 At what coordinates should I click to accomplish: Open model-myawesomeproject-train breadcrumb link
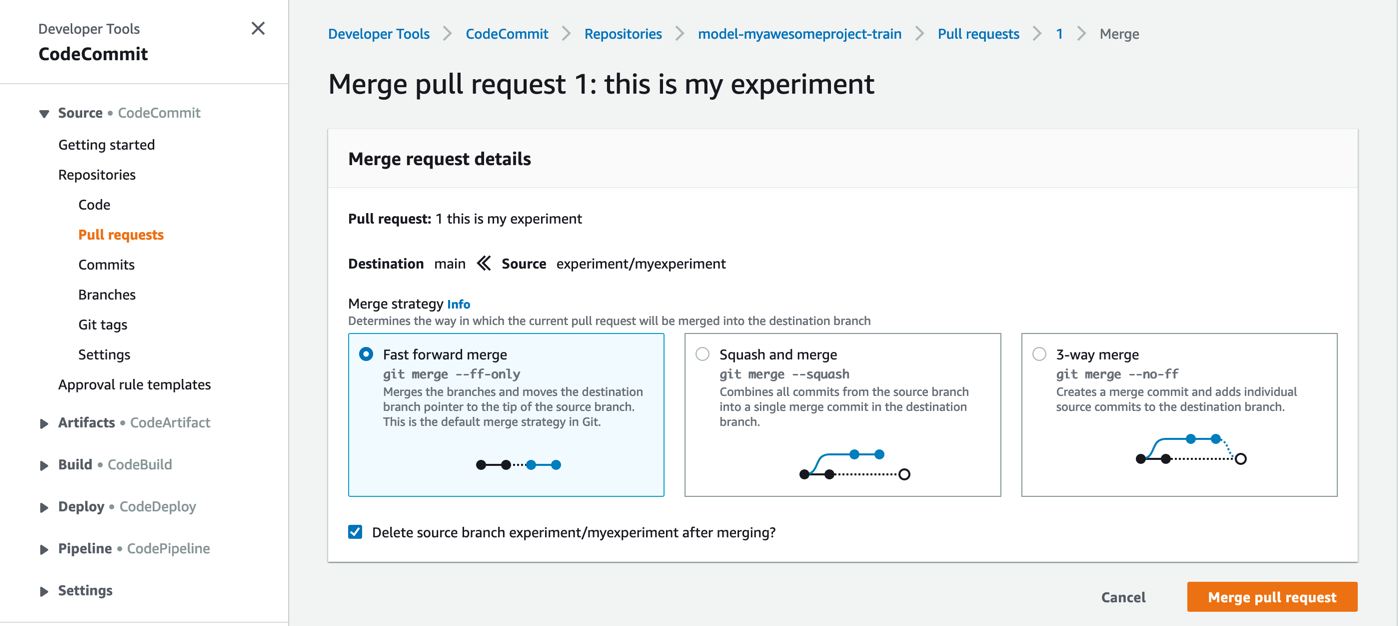click(x=800, y=33)
